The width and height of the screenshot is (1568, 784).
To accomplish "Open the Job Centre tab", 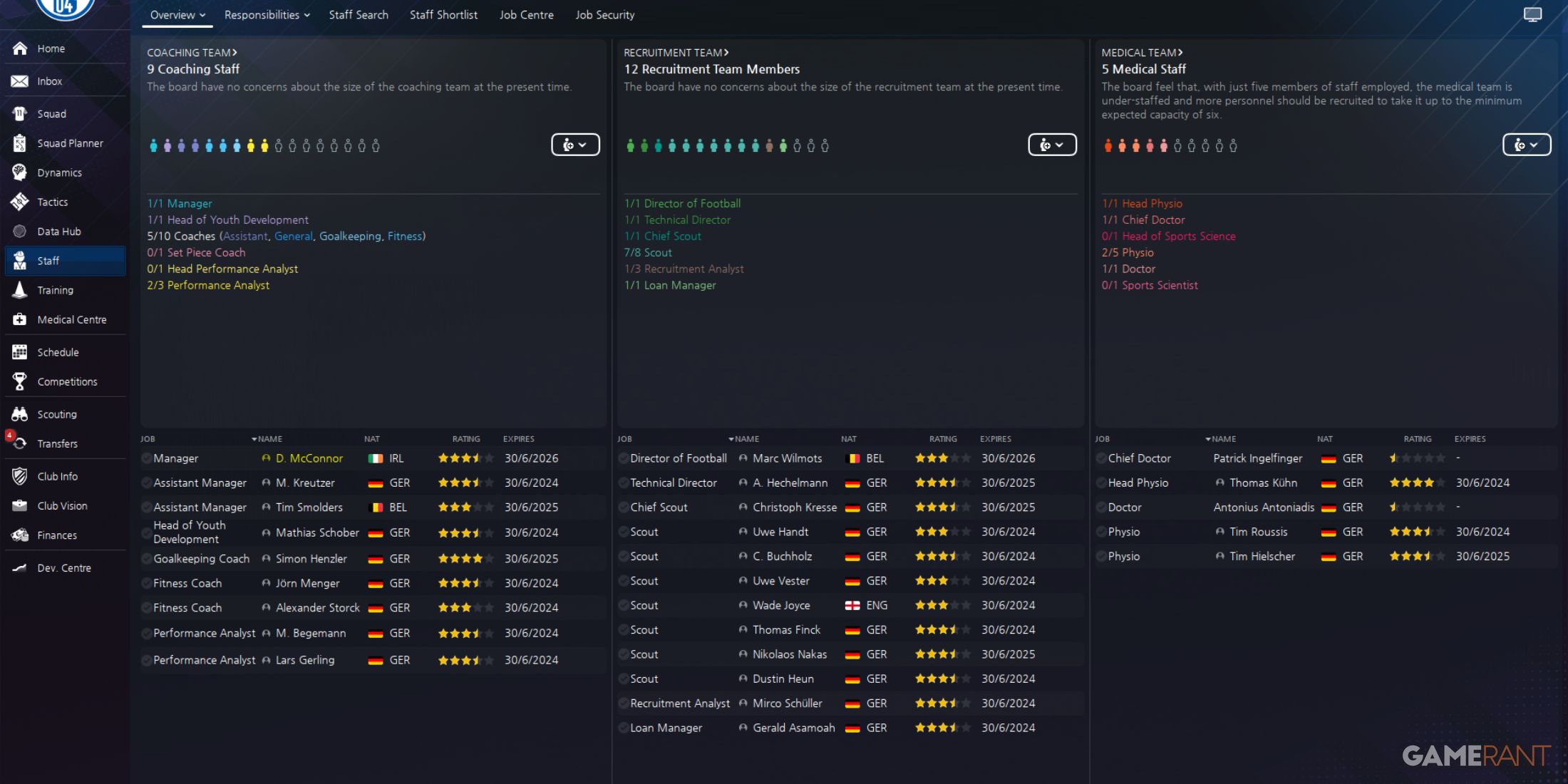I will (x=526, y=15).
